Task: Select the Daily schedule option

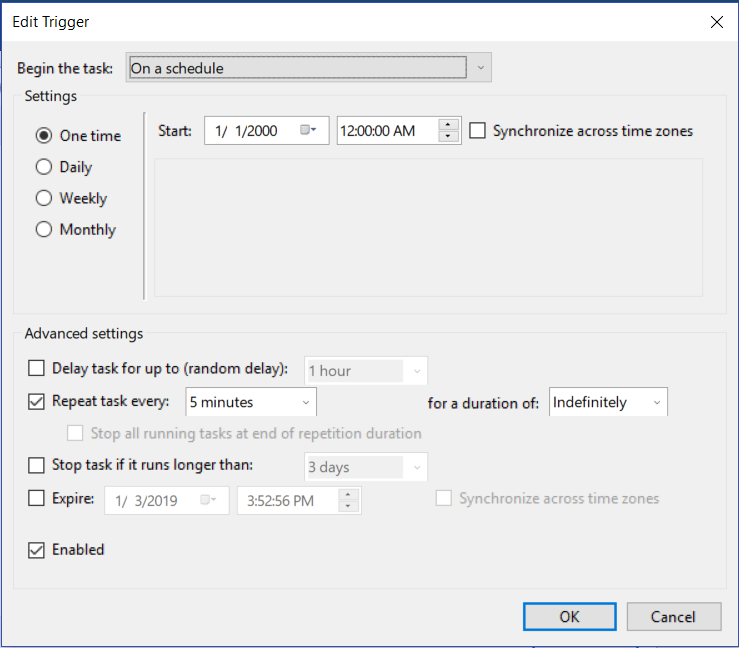Action: click(x=44, y=167)
